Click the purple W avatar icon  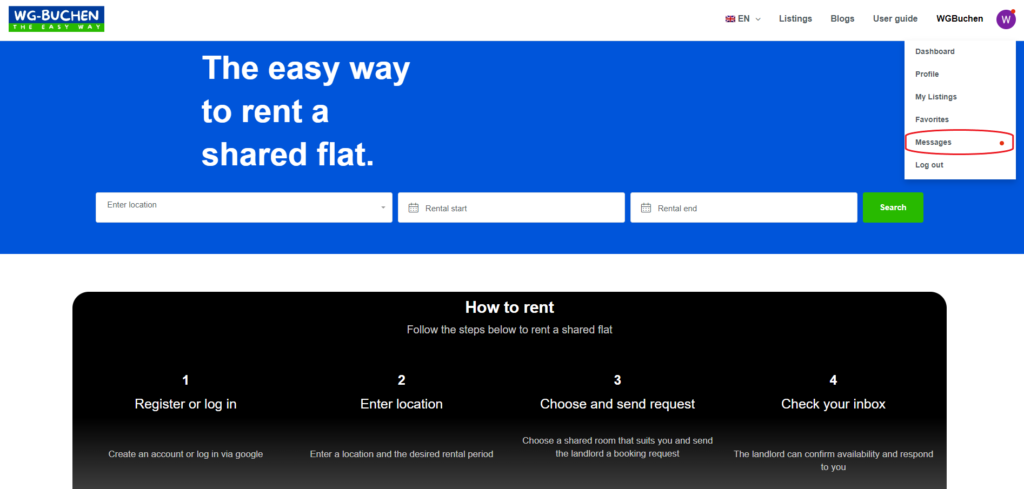pos(1006,19)
